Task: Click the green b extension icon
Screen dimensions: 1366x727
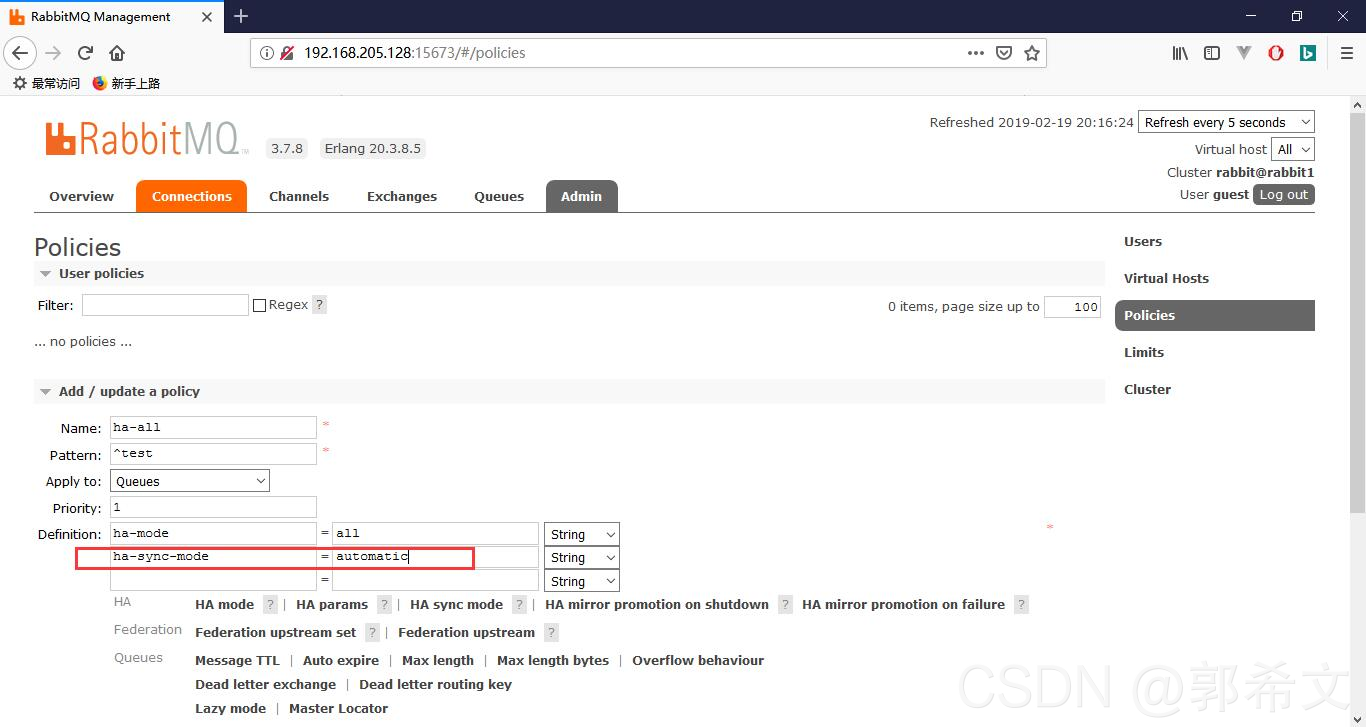Action: click(1308, 53)
